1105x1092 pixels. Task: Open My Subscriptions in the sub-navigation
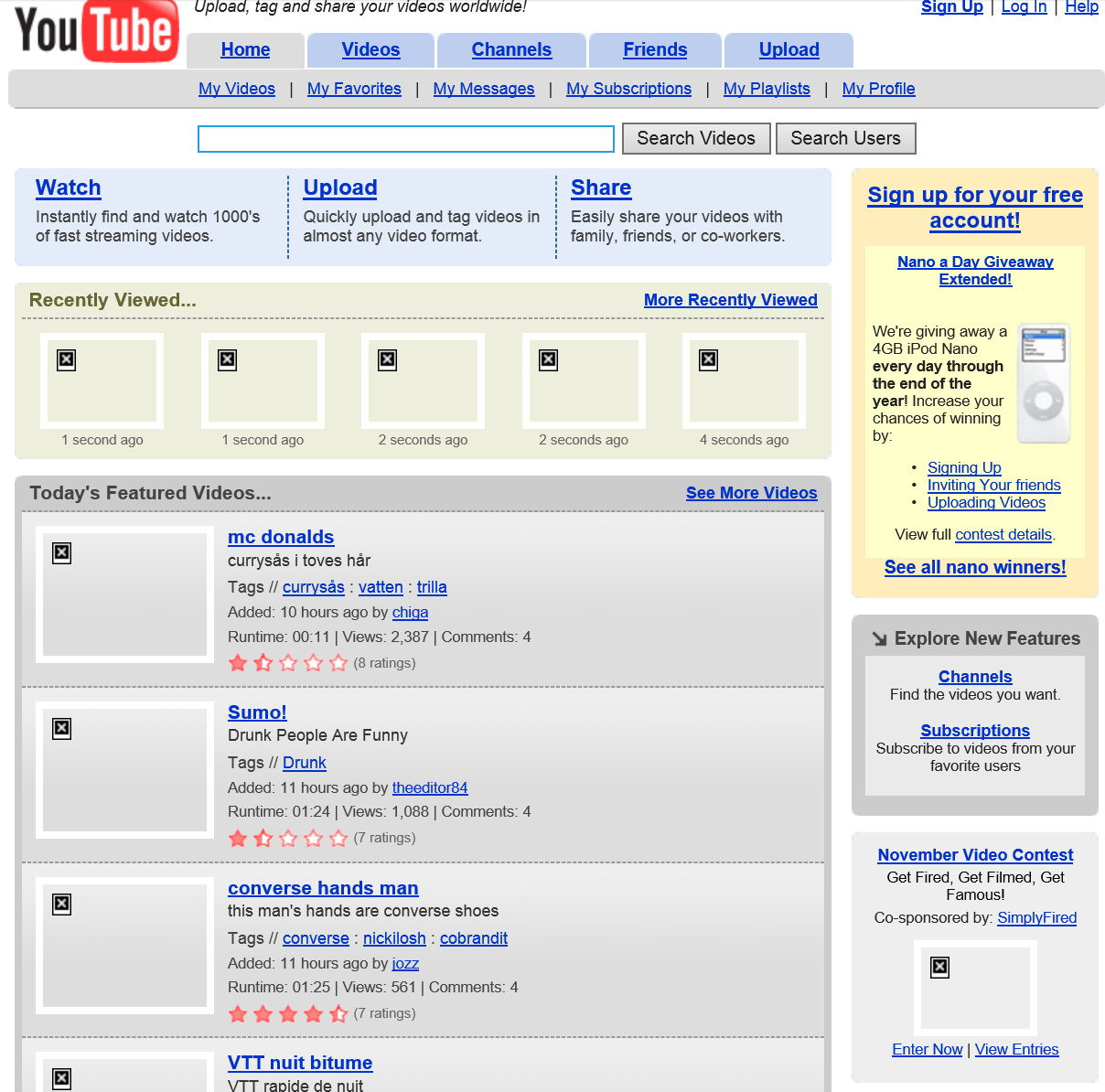click(x=628, y=89)
